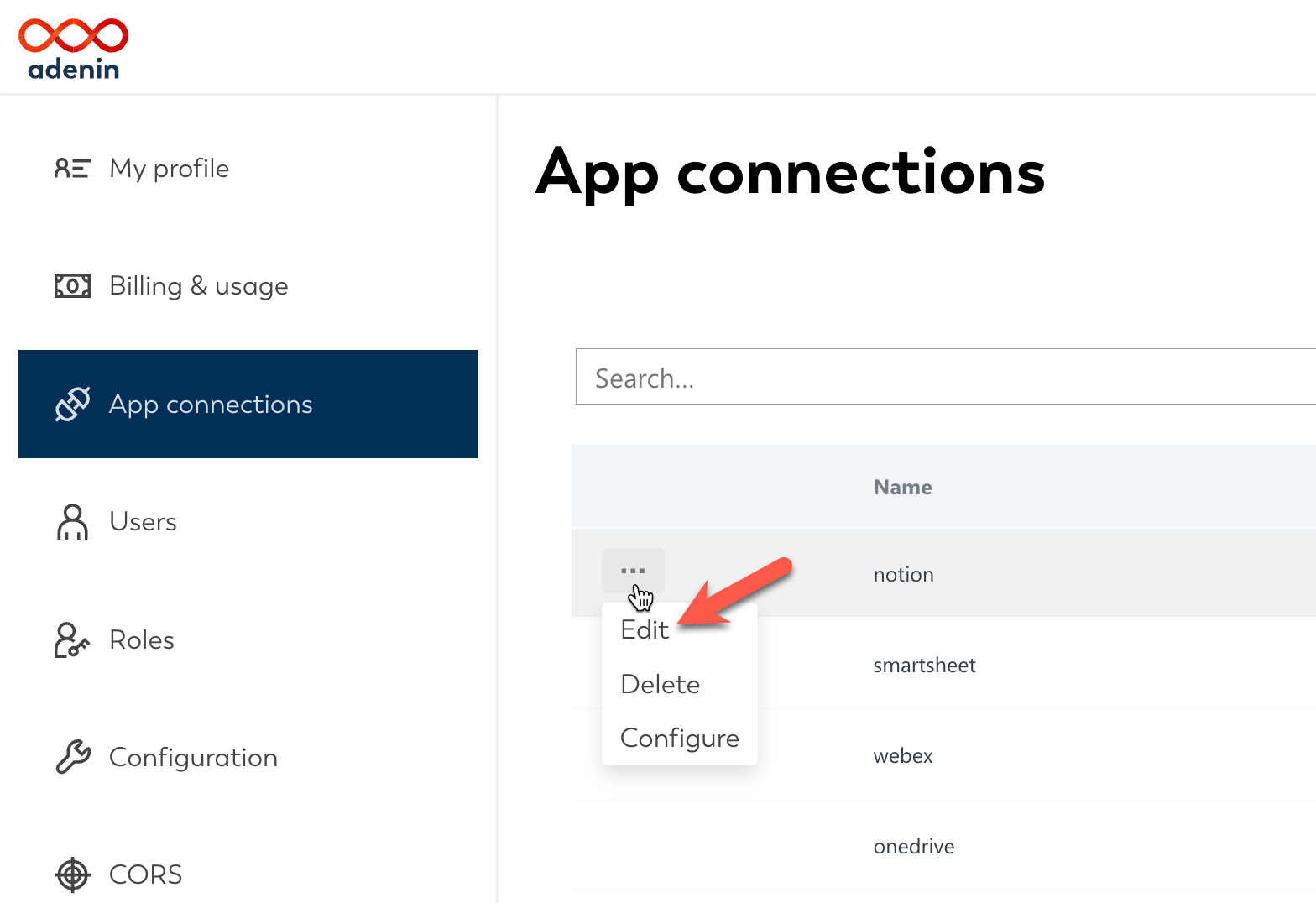Select the smartsheet connection row

(924, 665)
